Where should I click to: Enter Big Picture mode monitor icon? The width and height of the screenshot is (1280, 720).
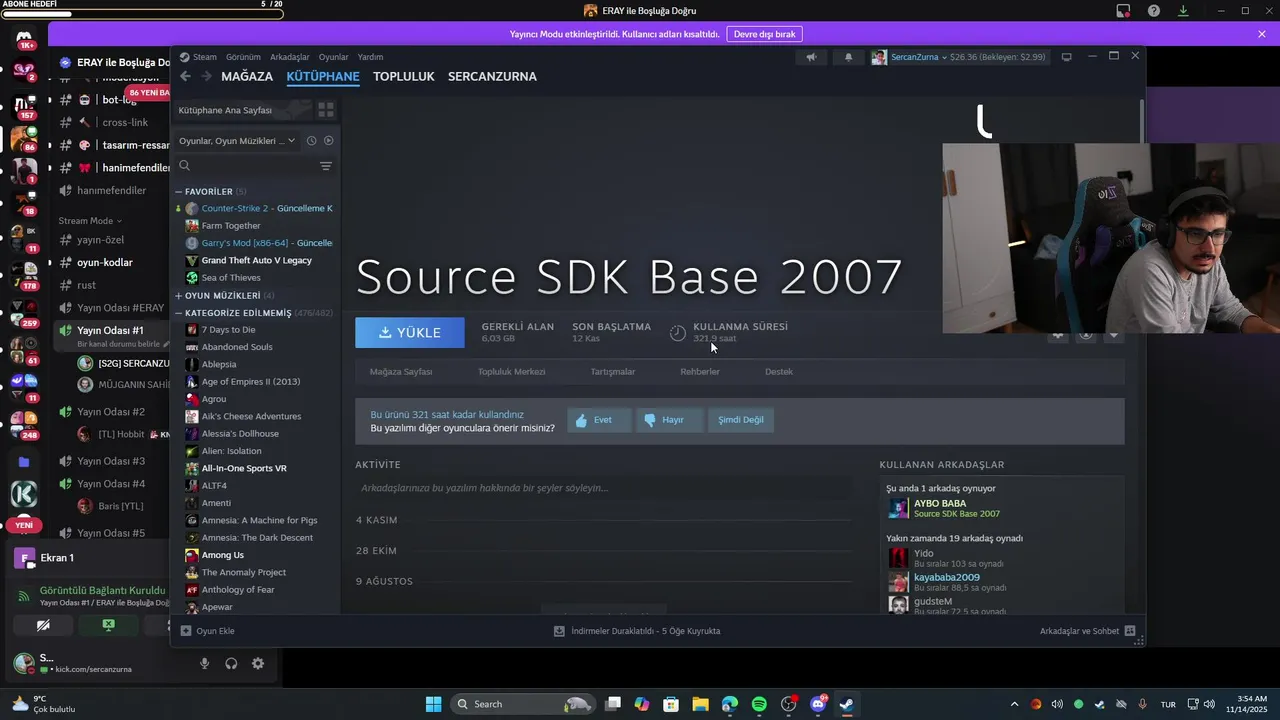click(x=1066, y=57)
